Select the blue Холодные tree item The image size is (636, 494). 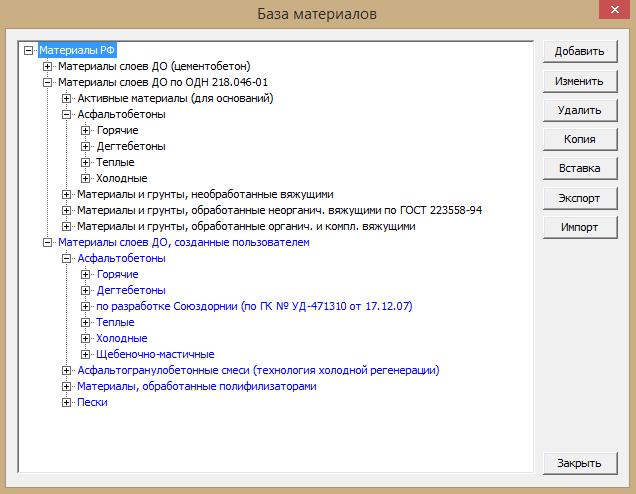(x=122, y=338)
